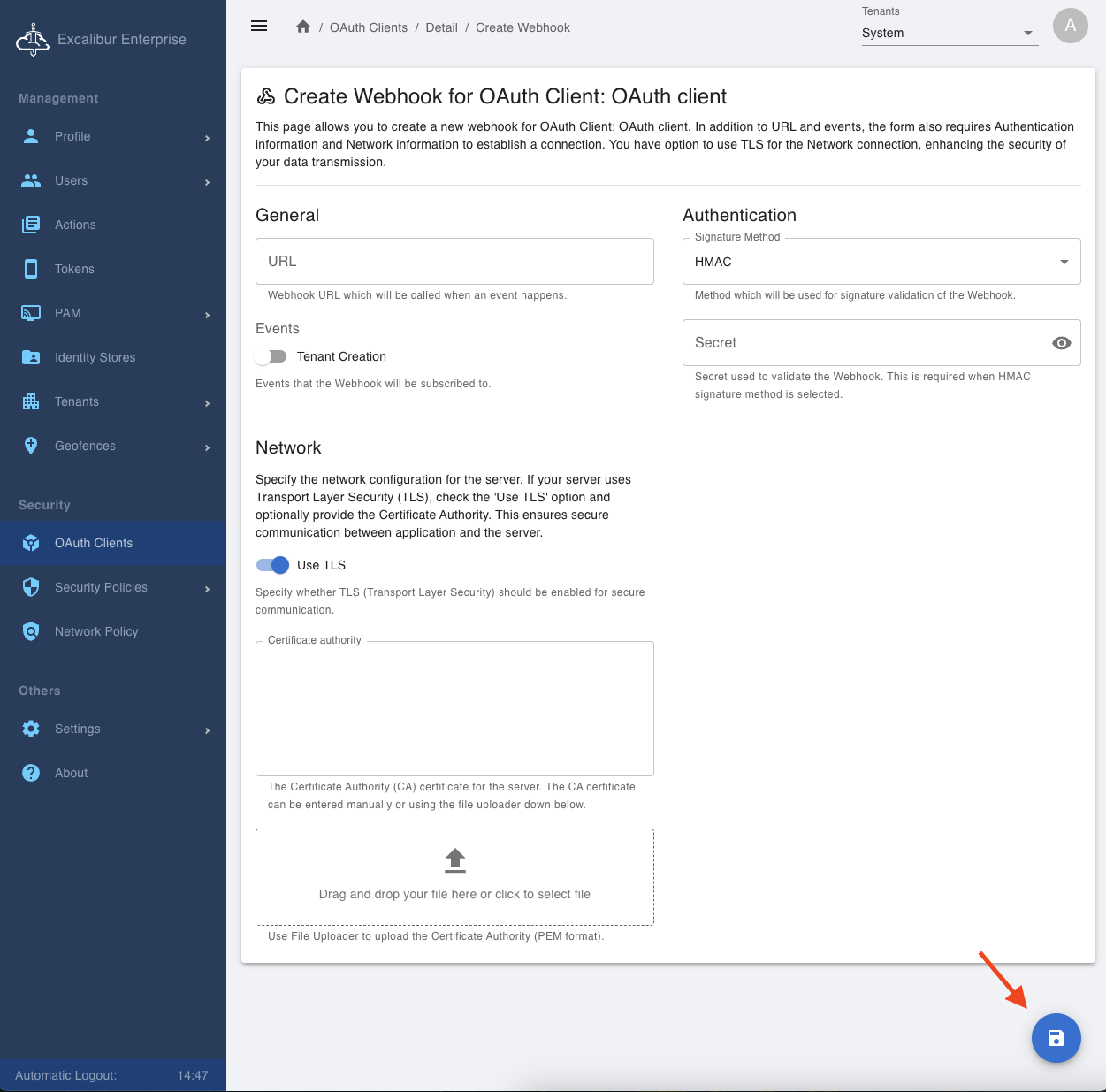Enable the Tenant Creation event toggle
Viewport: 1106px width, 1092px height.
tap(271, 356)
